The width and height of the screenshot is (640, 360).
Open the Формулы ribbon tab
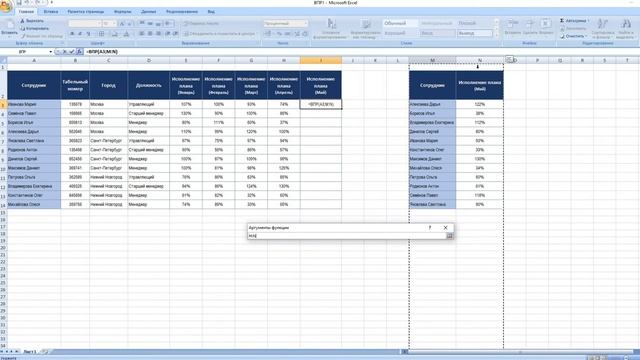tap(122, 12)
